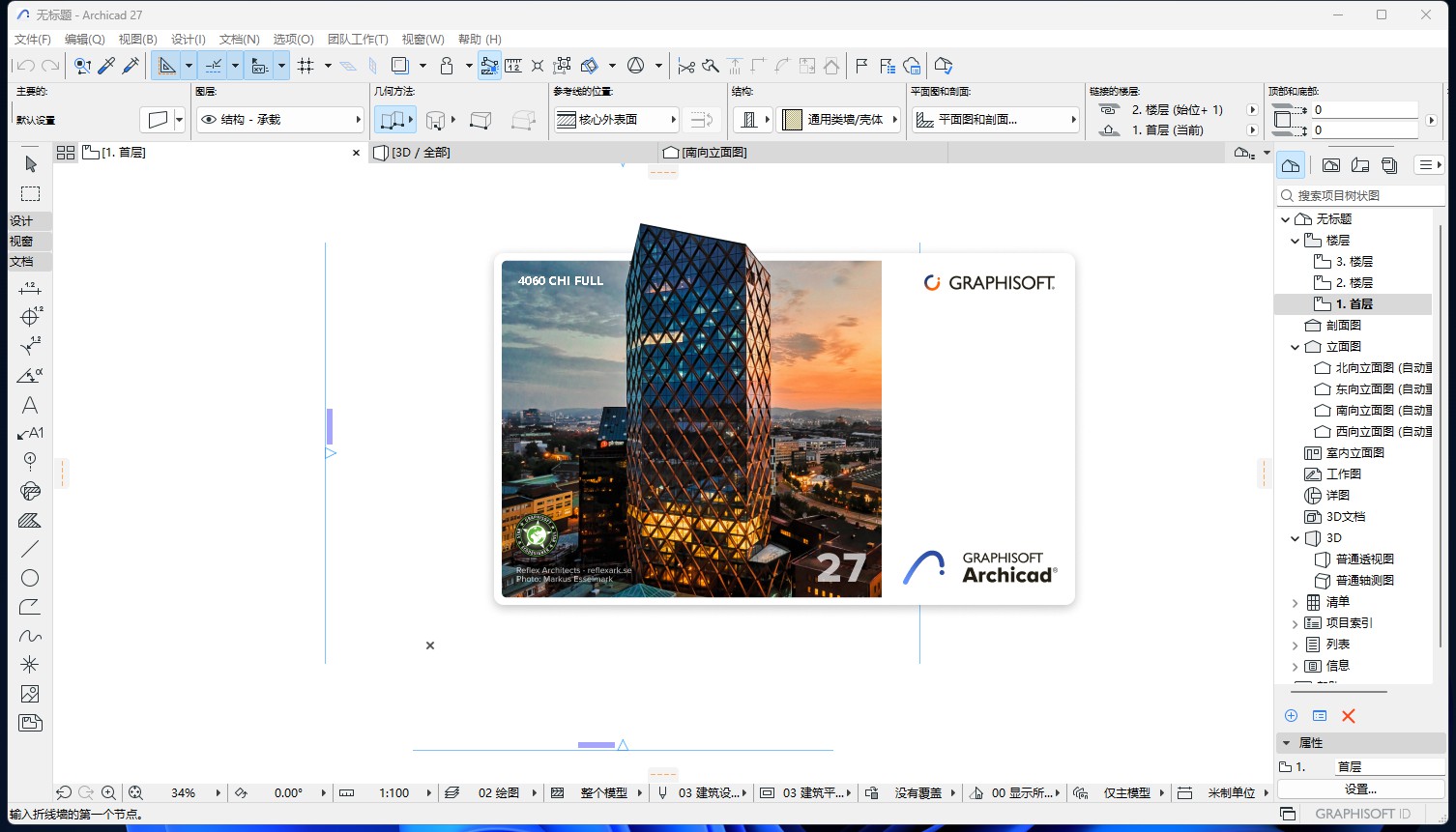Expand the 清单 tree node
This screenshot has height=832, width=1456.
tap(1296, 602)
